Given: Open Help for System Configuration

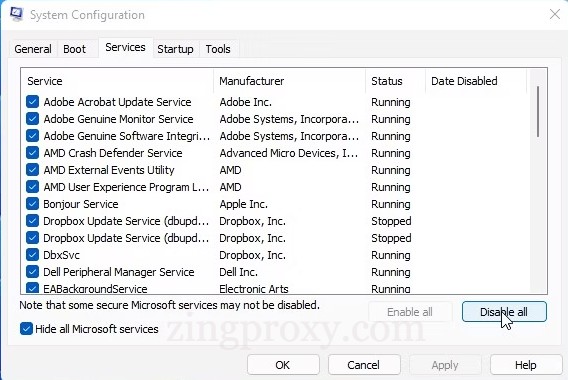Looking at the screenshot, I should coord(526,365).
